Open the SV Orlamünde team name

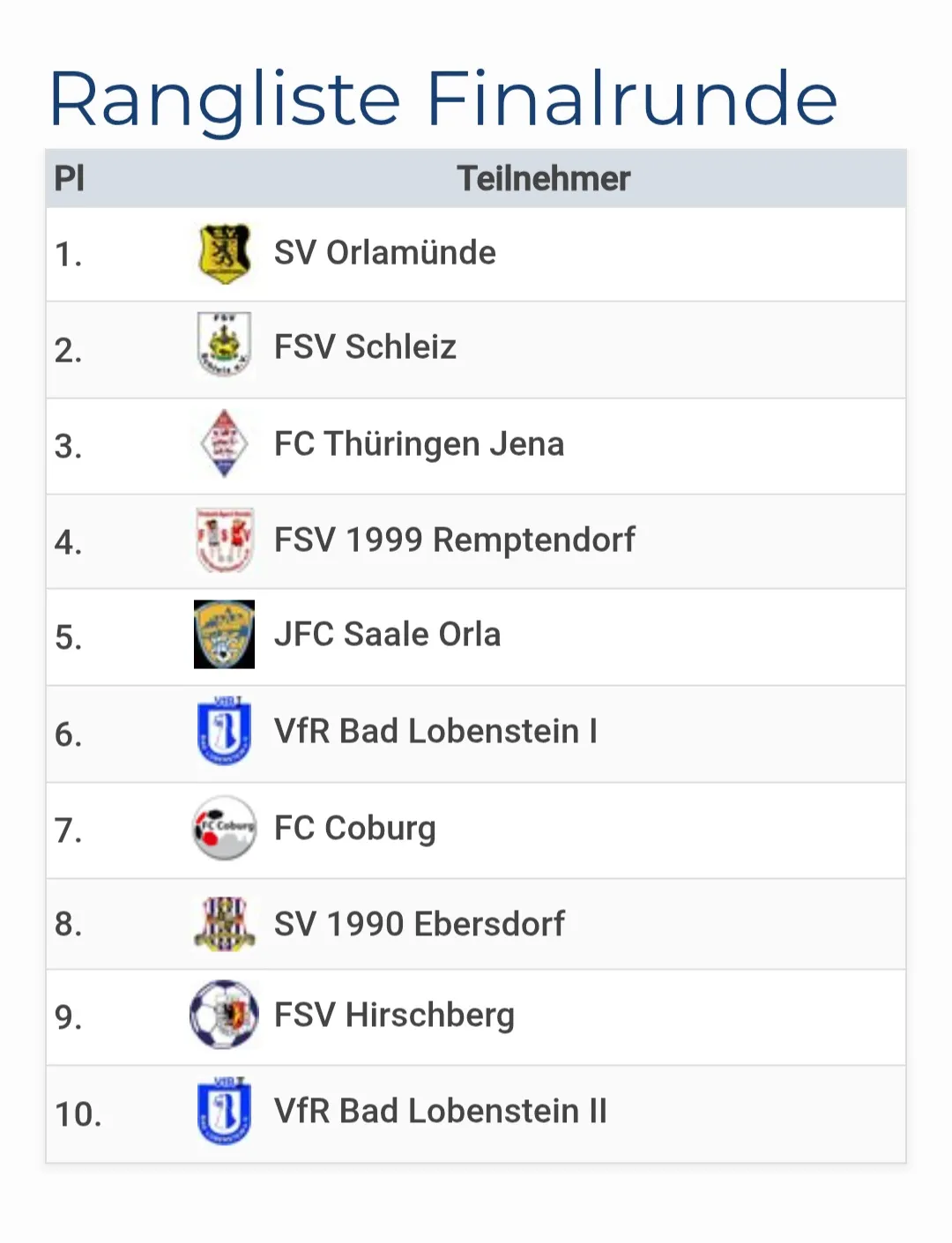click(x=384, y=253)
